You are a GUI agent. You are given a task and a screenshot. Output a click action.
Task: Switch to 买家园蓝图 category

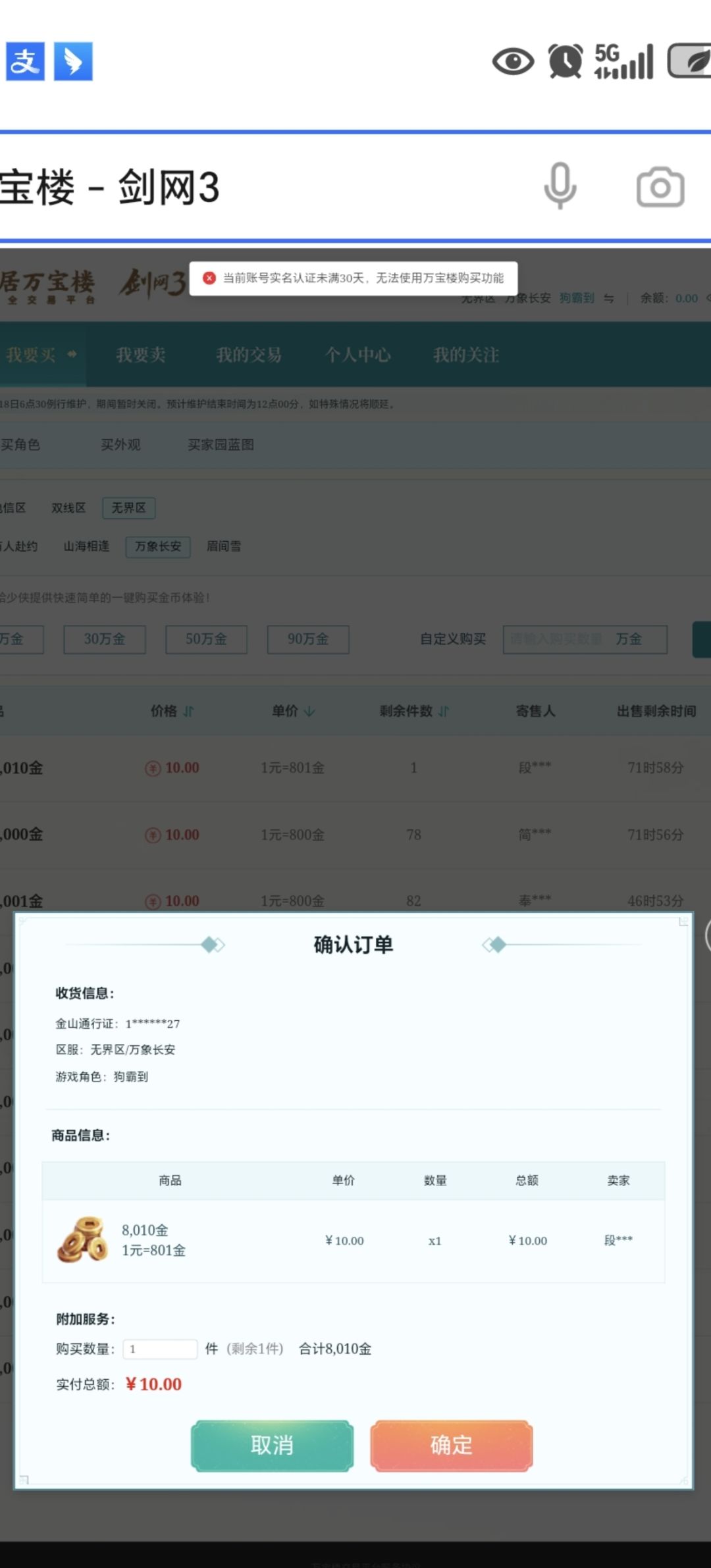coord(221,444)
